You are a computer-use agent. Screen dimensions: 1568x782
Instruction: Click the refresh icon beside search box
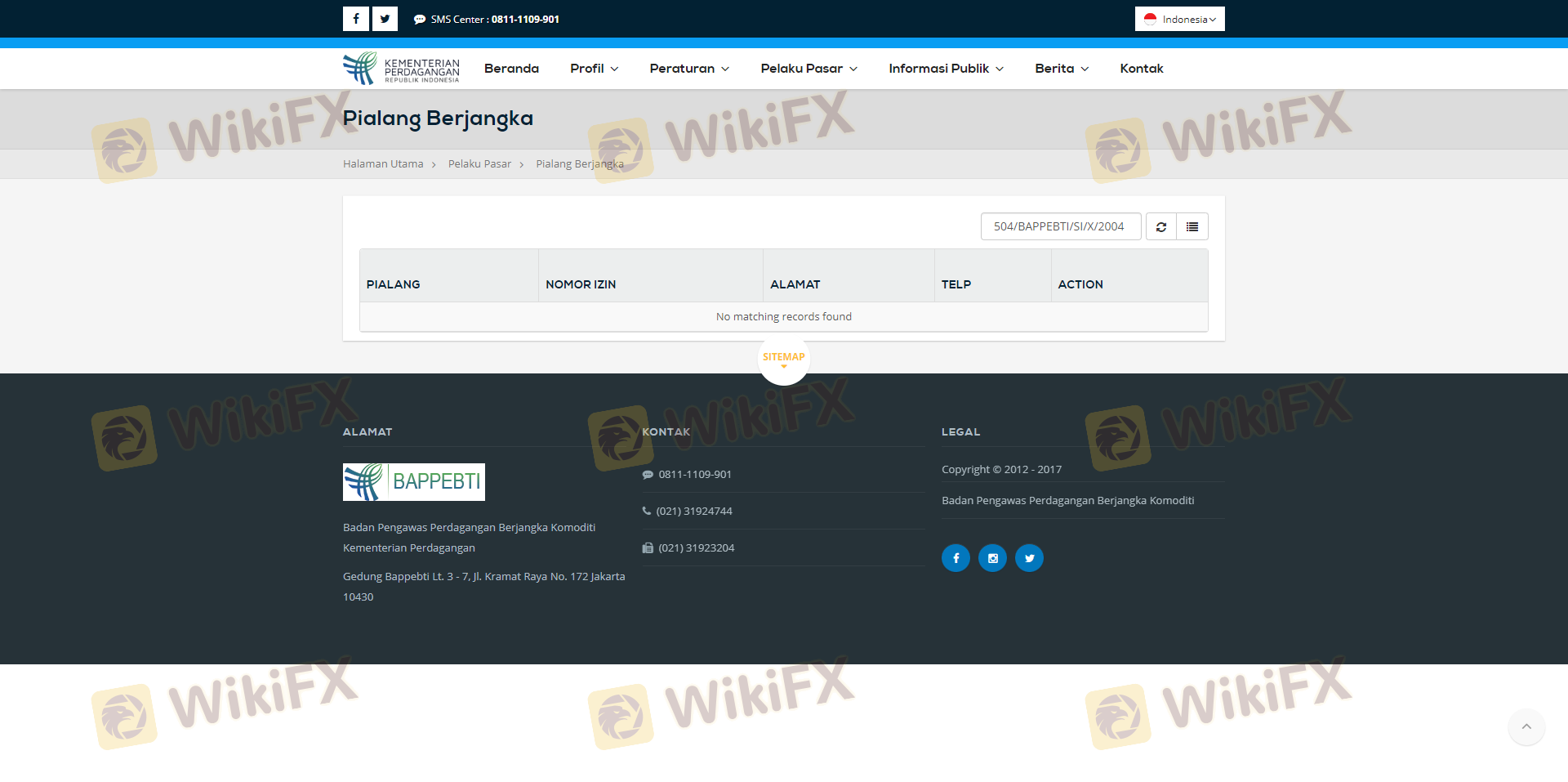pyautogui.click(x=1160, y=227)
